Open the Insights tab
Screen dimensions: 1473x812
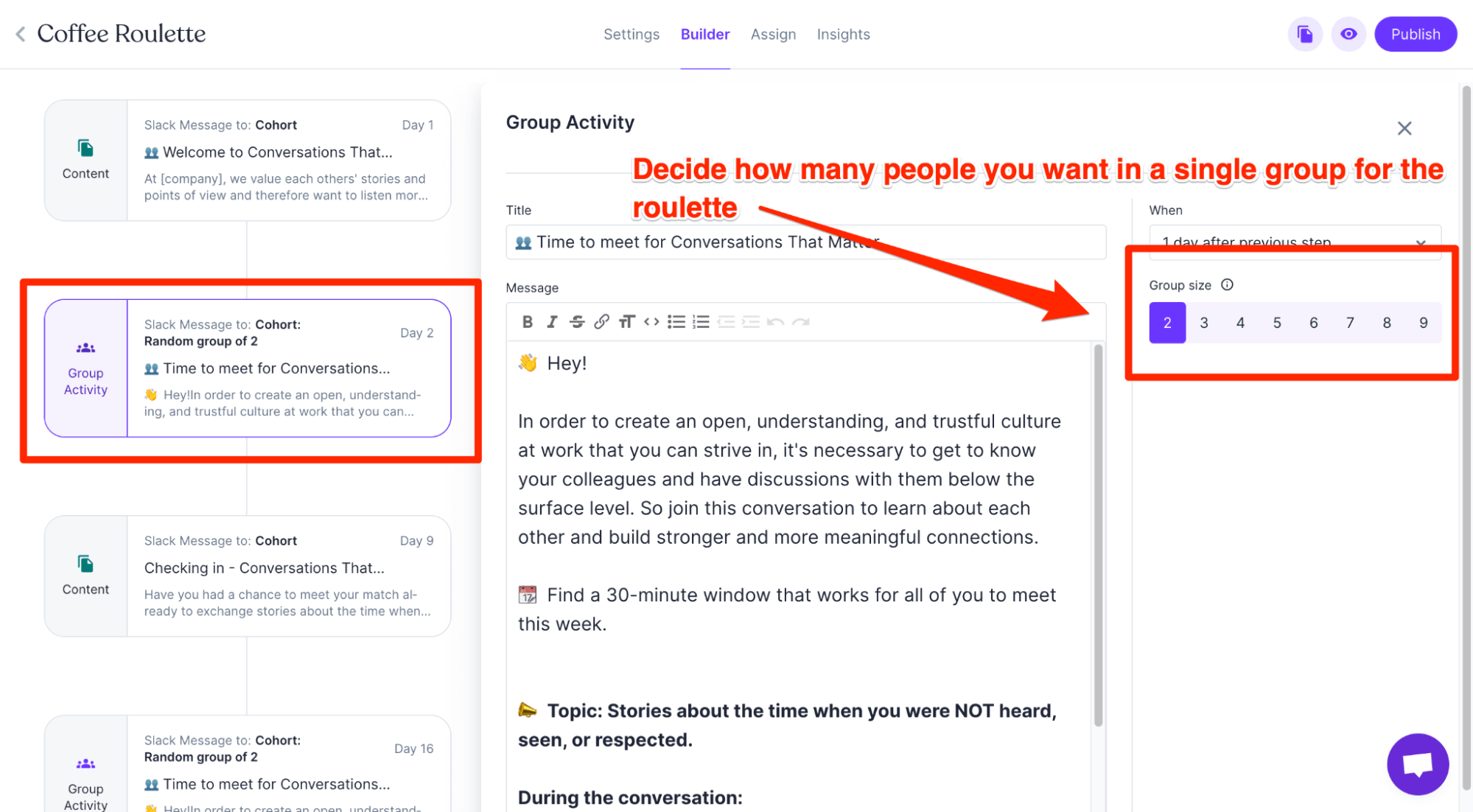pyautogui.click(x=843, y=35)
